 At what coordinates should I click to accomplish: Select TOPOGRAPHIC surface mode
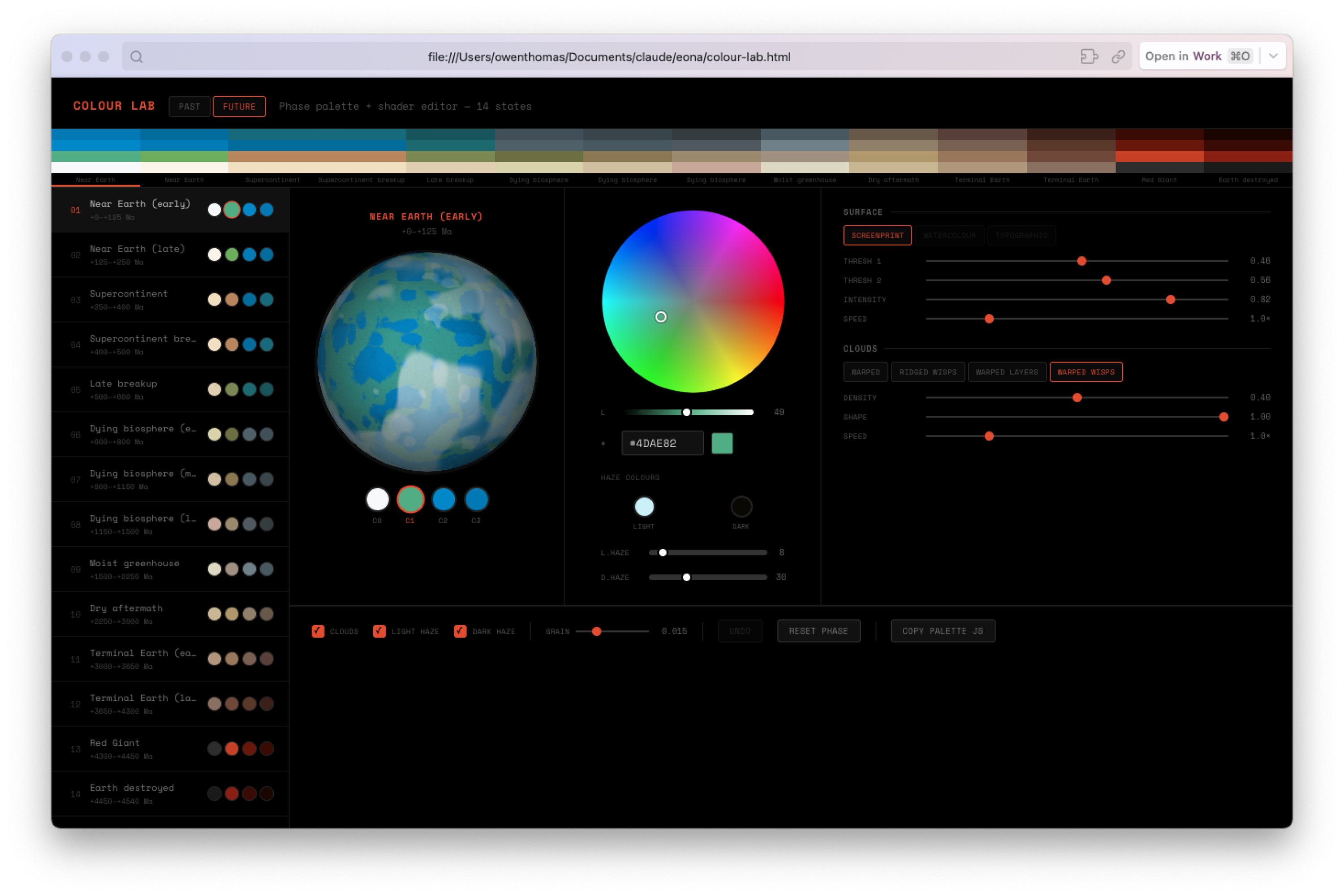pos(1021,236)
